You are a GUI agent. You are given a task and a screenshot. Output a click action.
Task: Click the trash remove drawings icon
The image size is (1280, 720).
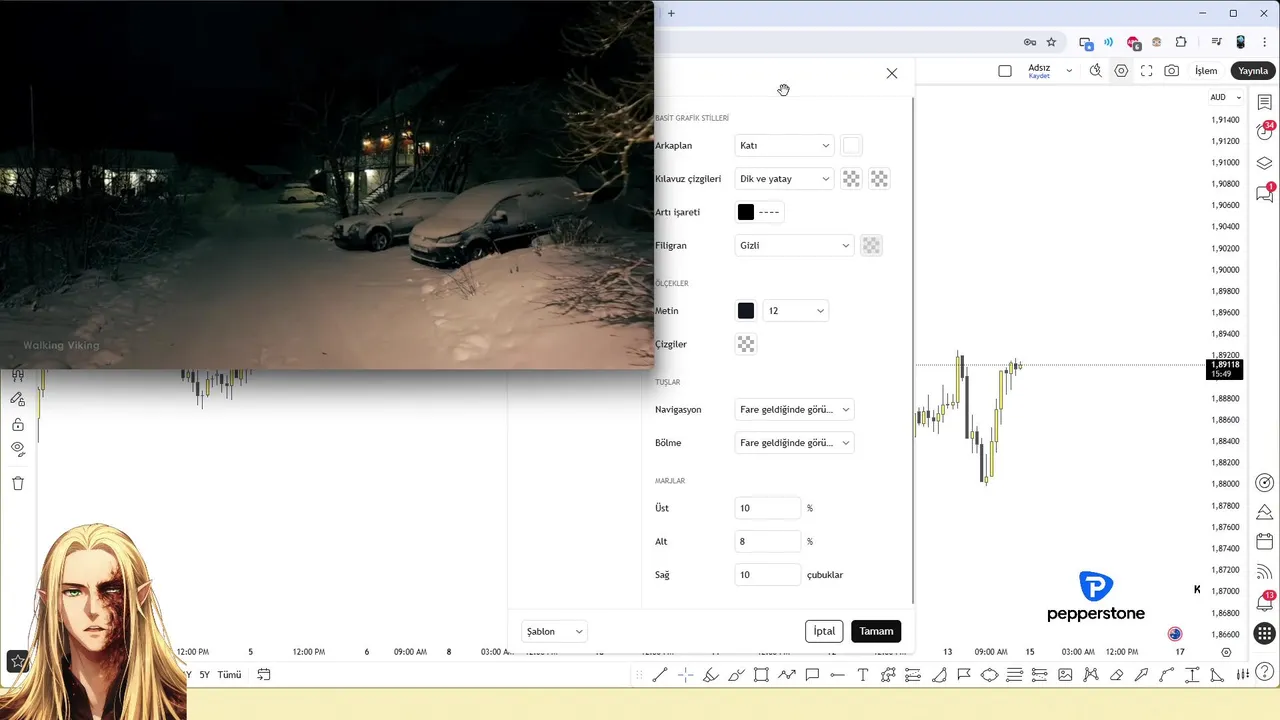pos(18,483)
